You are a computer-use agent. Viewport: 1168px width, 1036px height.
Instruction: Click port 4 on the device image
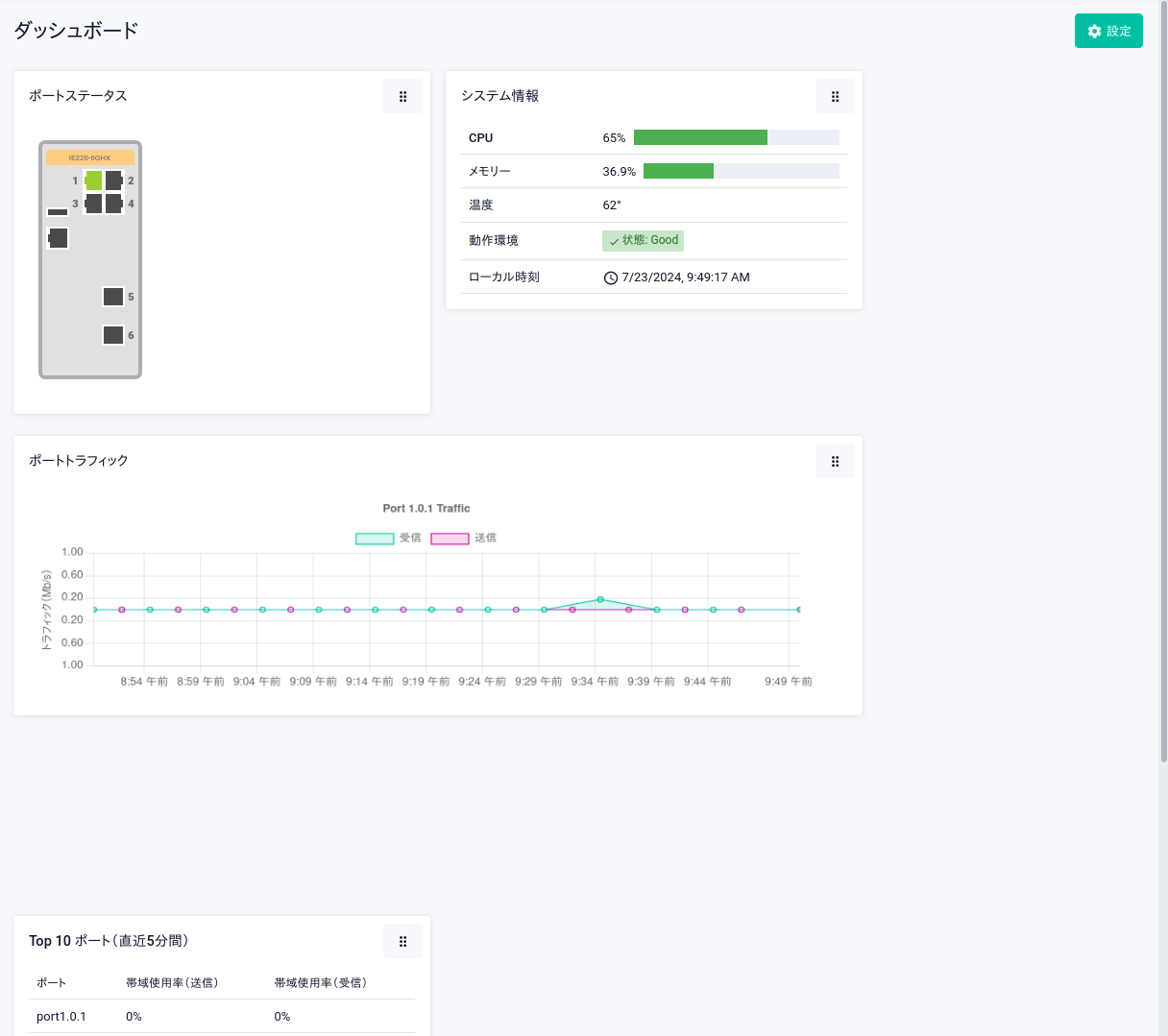tap(113, 204)
